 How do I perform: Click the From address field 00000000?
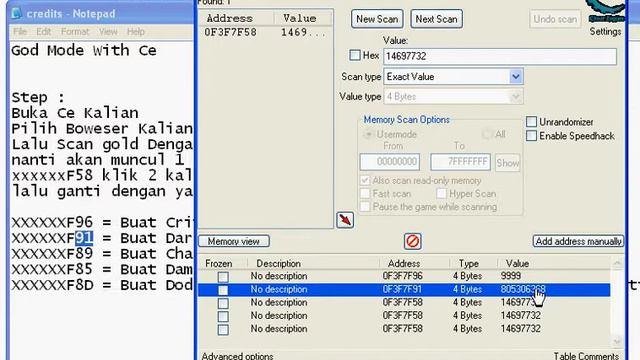390,162
